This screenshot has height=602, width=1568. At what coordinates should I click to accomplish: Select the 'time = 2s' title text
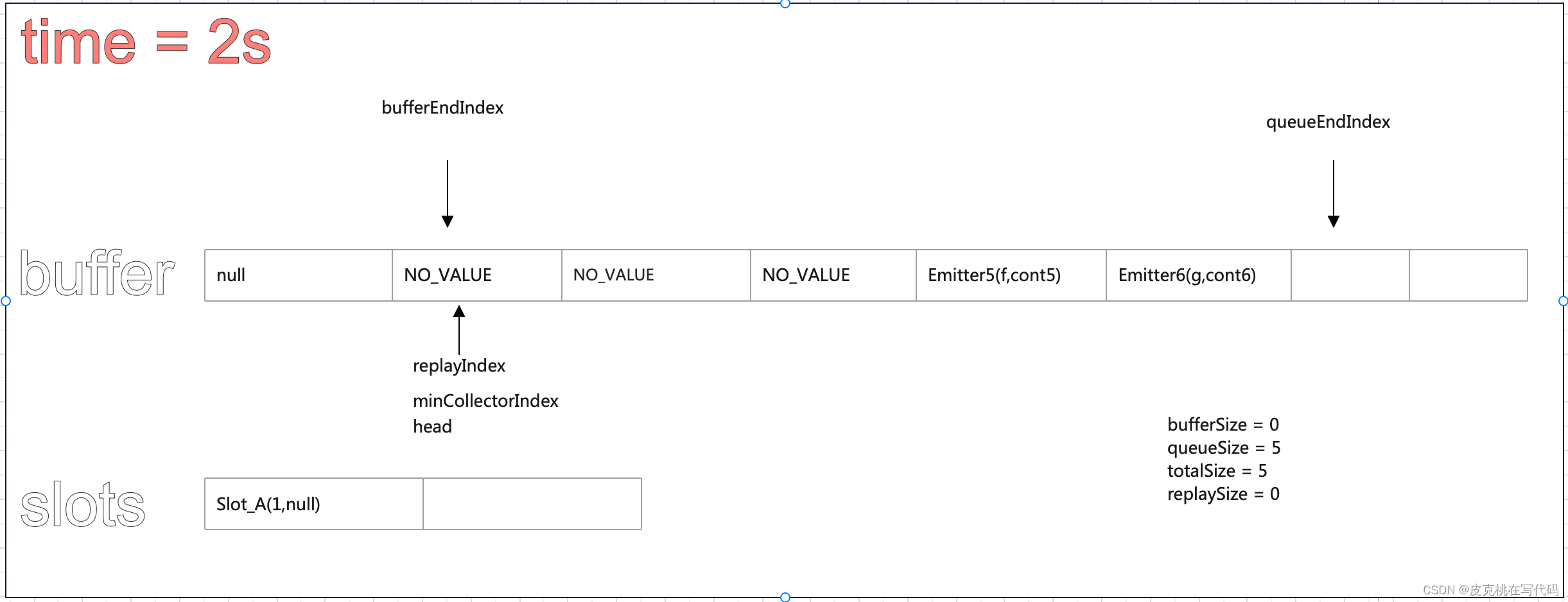146,42
